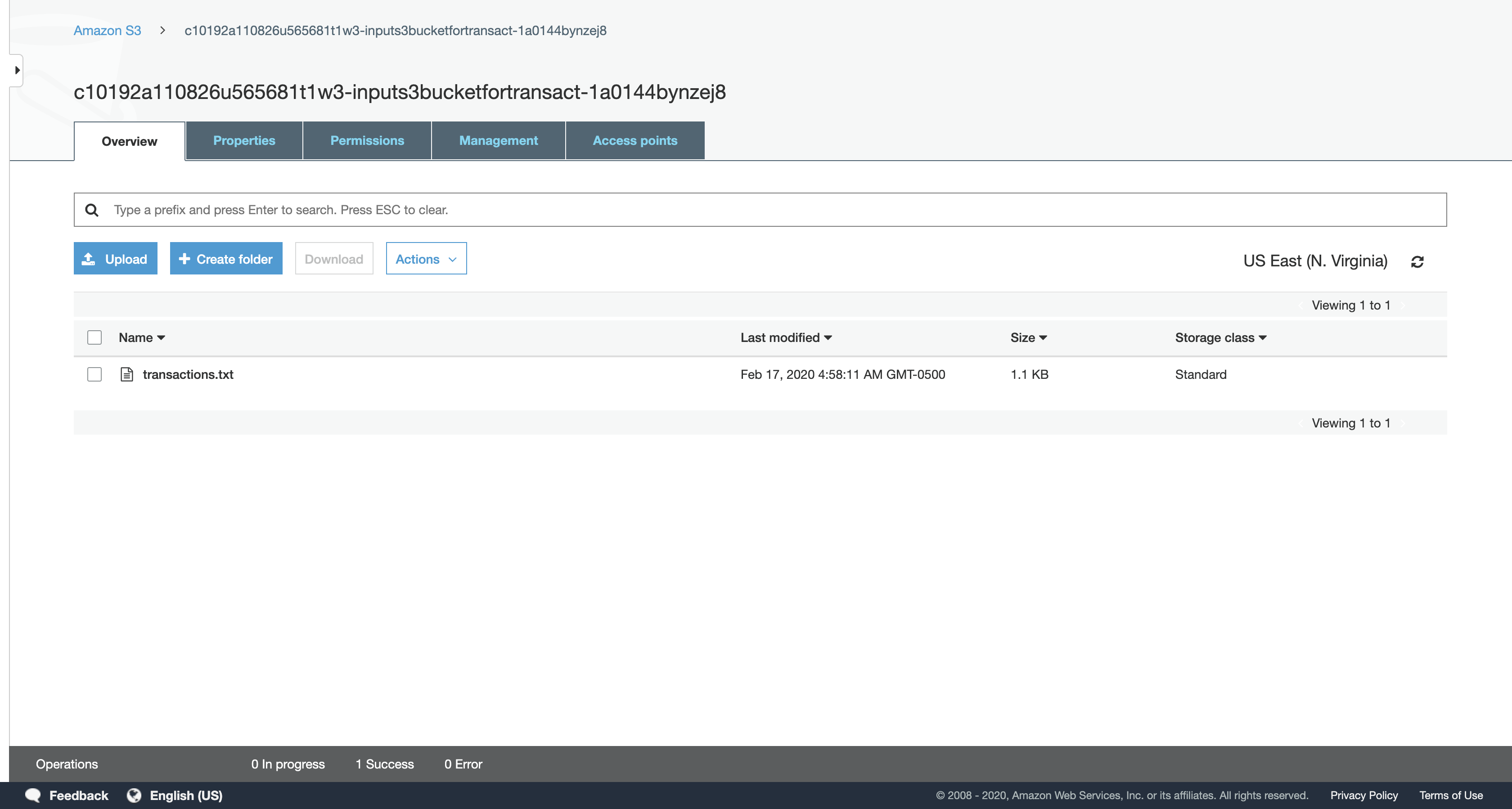
Task: Sort by Last modified column
Action: [785, 337]
